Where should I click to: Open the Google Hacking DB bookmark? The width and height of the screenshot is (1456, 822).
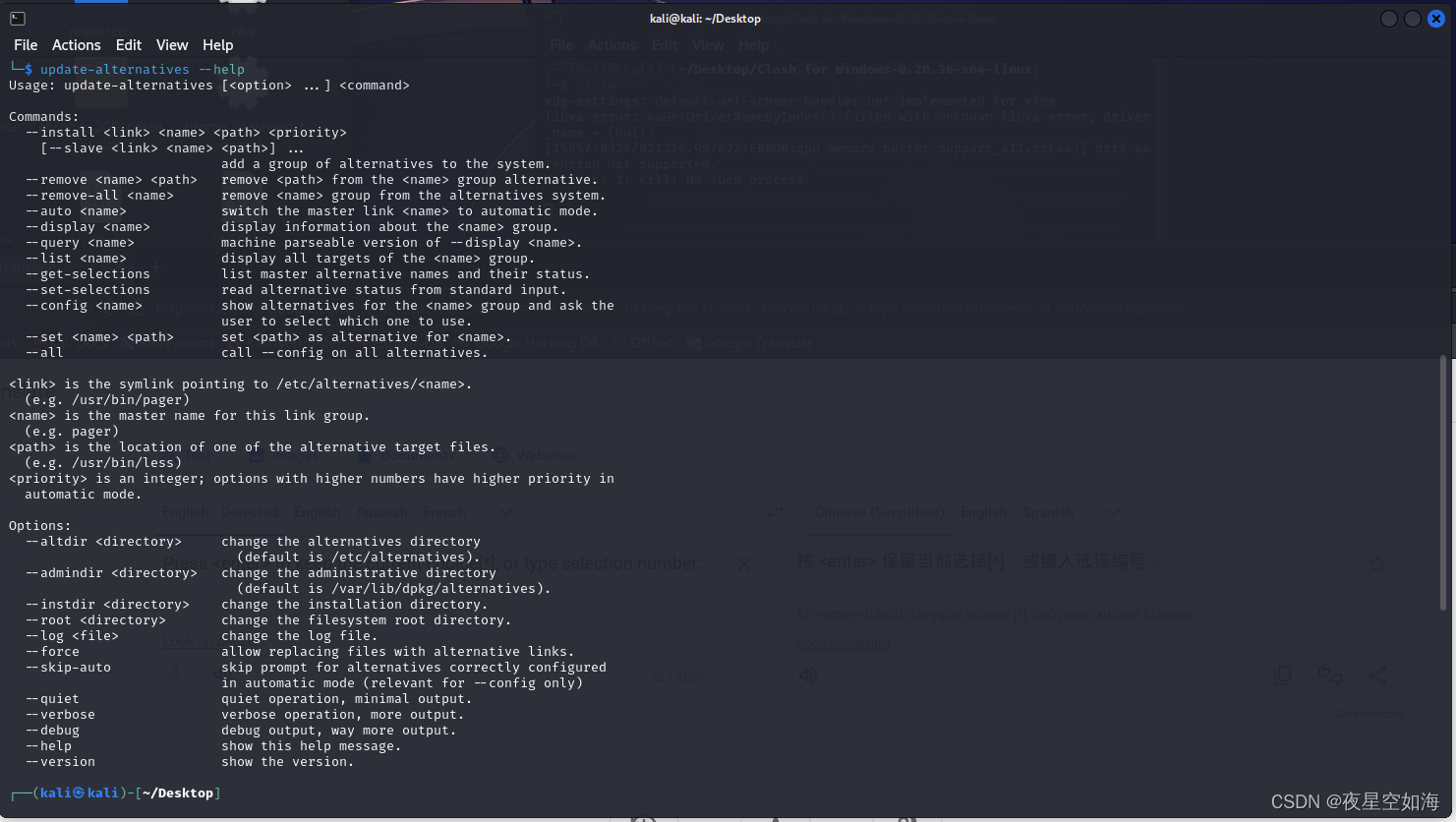(537, 342)
